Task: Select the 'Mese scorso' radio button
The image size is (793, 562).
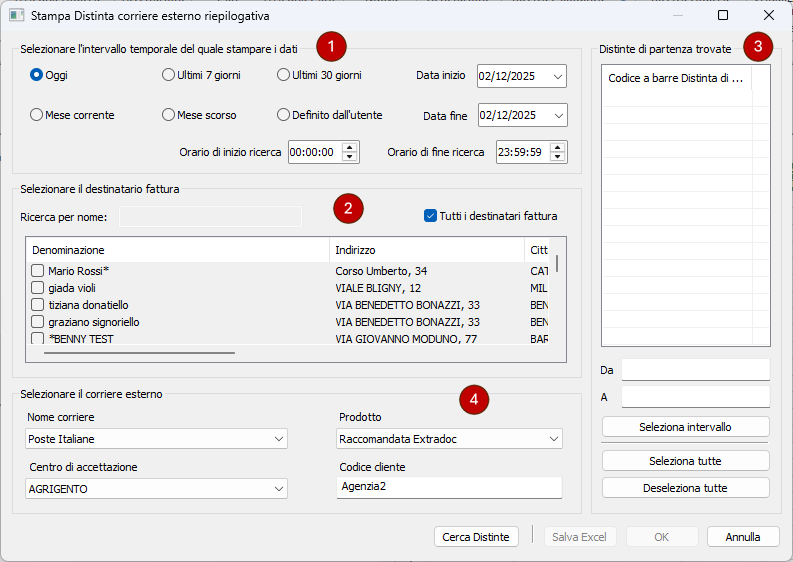Action: pyautogui.click(x=168, y=115)
